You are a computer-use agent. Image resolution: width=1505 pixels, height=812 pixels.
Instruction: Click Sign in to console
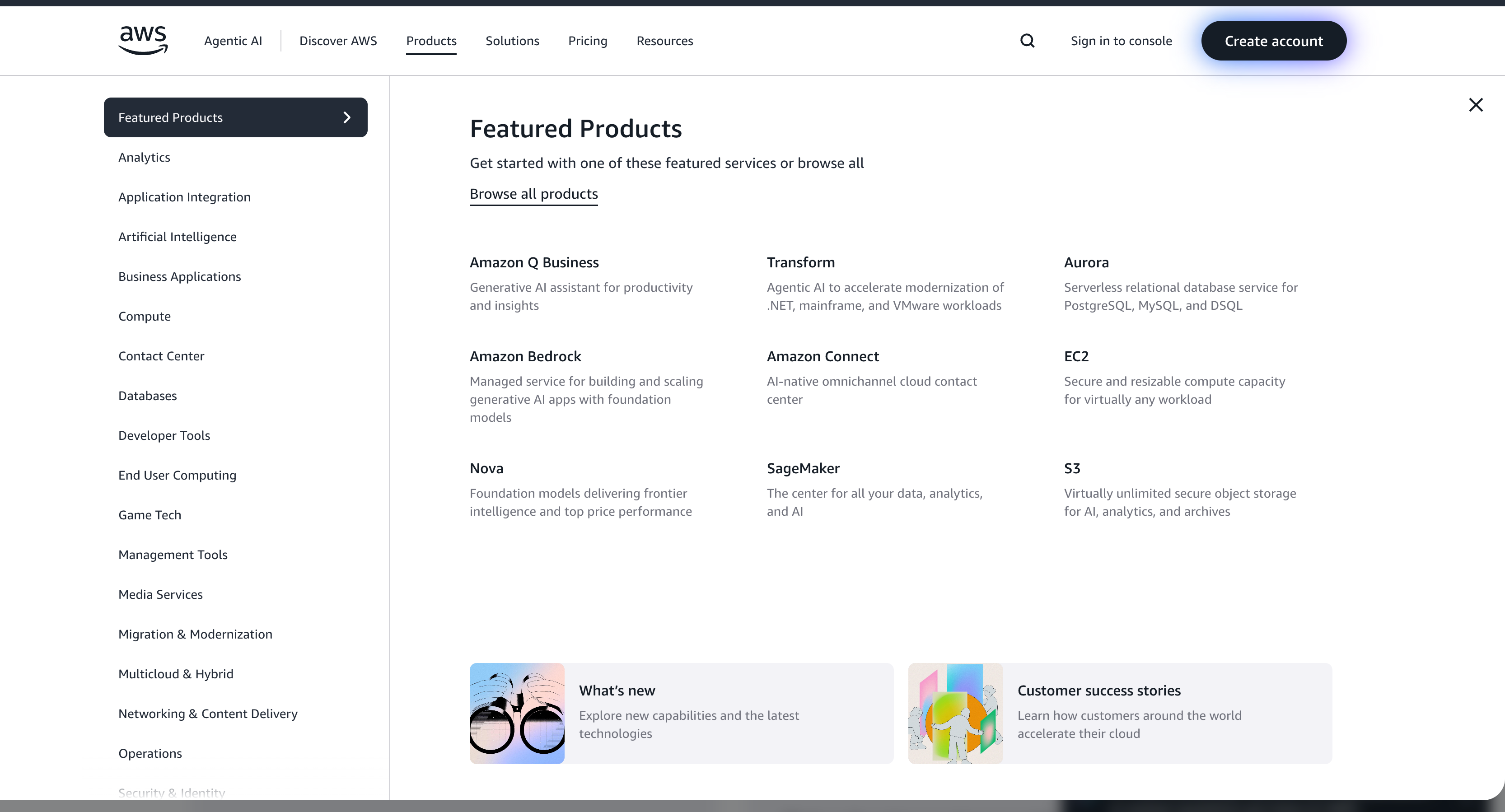1121,41
